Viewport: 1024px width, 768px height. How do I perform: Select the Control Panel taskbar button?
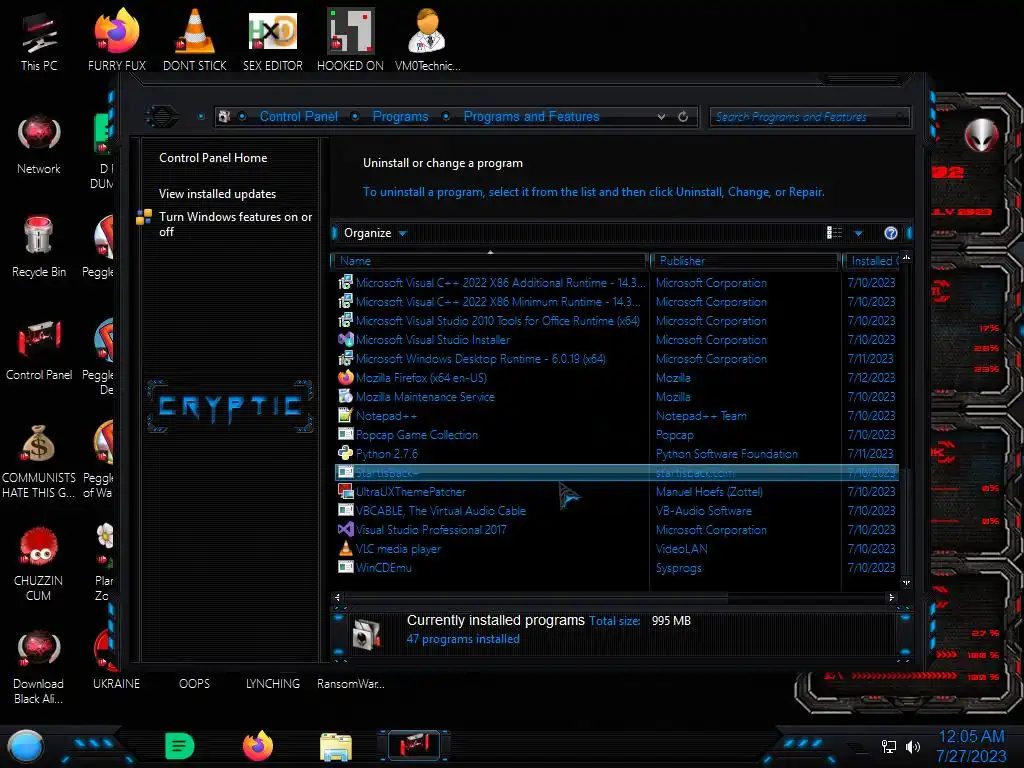point(414,746)
